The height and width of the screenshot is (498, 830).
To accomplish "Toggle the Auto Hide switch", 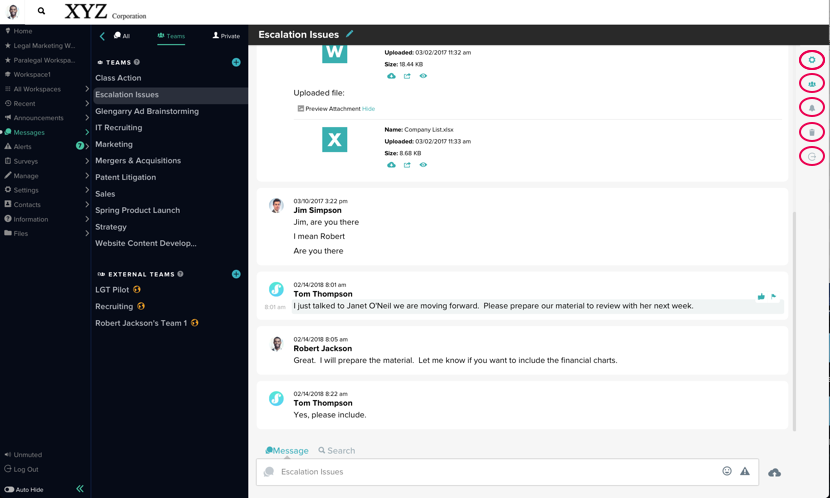I will coord(10,490).
